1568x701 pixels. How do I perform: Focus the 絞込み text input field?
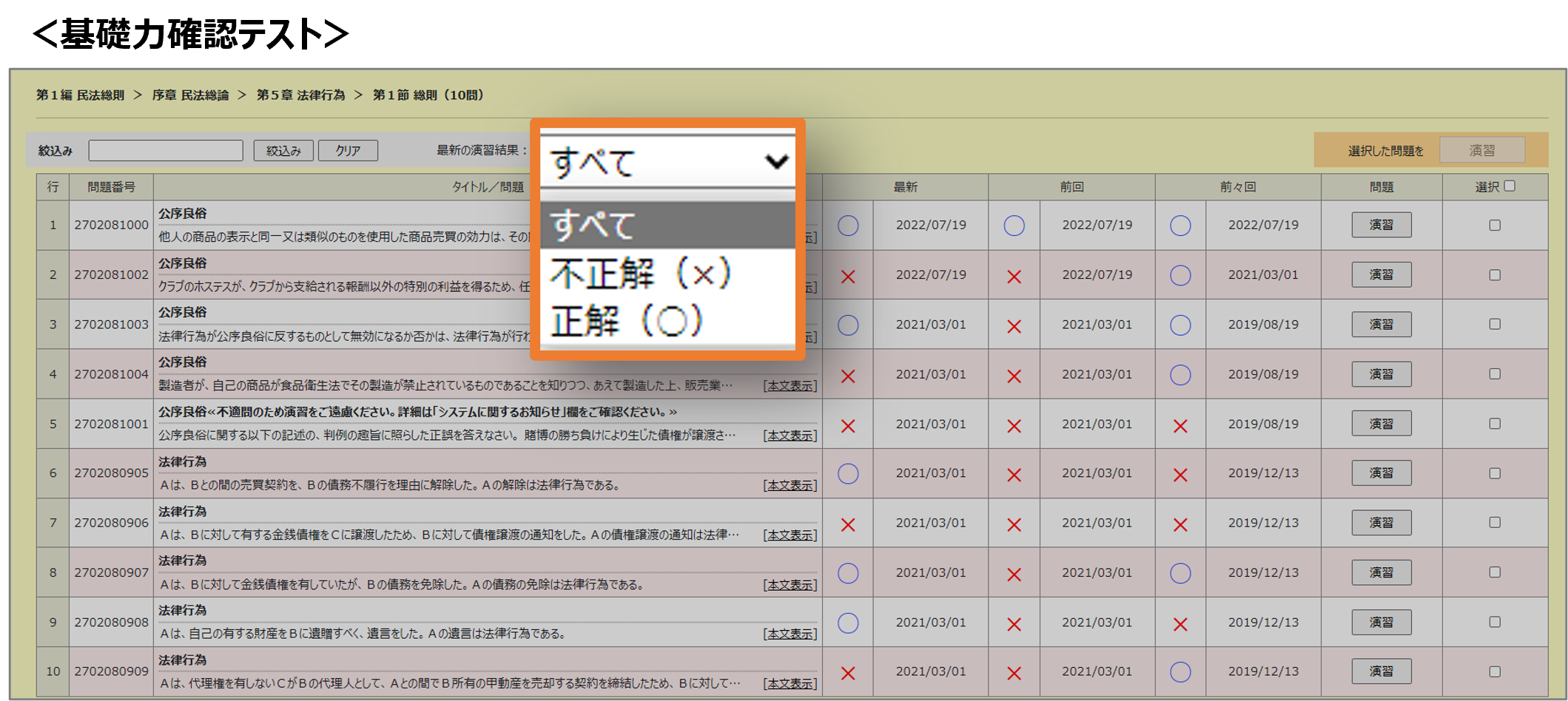point(166,150)
